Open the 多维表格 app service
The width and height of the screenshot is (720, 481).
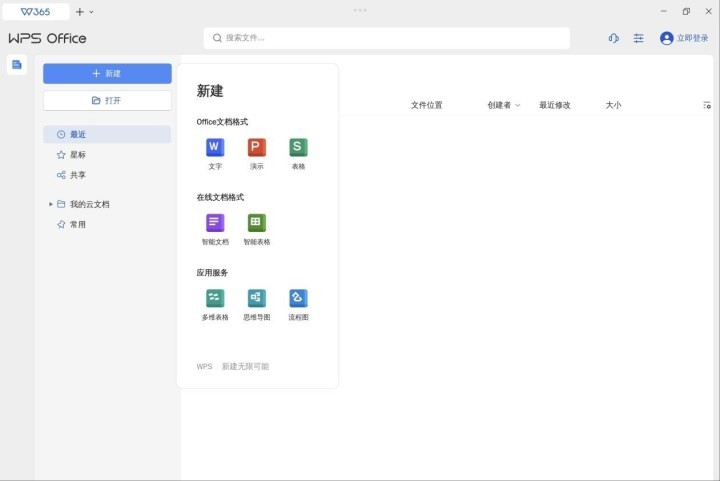[x=215, y=304]
